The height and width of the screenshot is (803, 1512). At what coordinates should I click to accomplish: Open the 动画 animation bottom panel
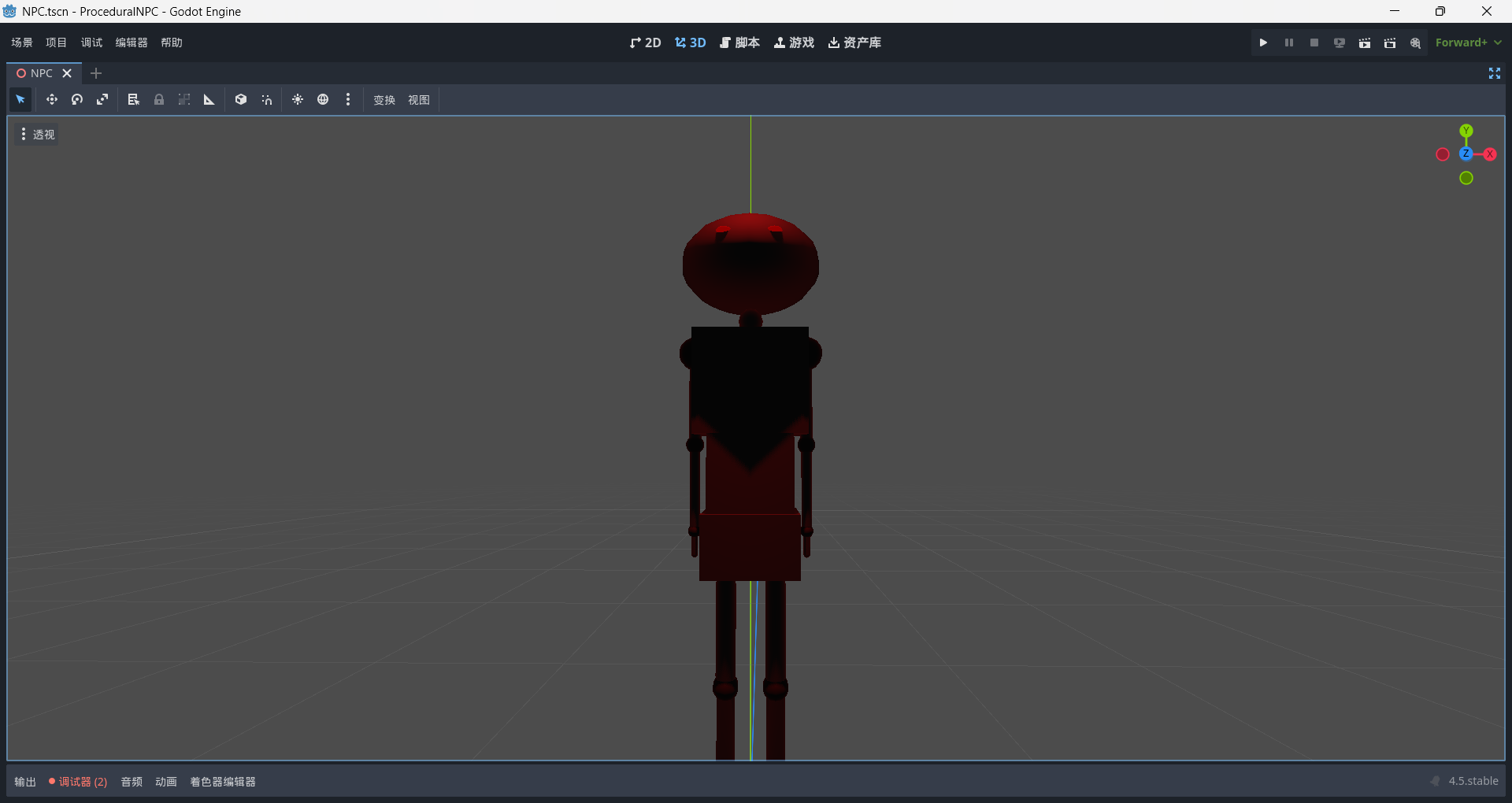(x=166, y=782)
